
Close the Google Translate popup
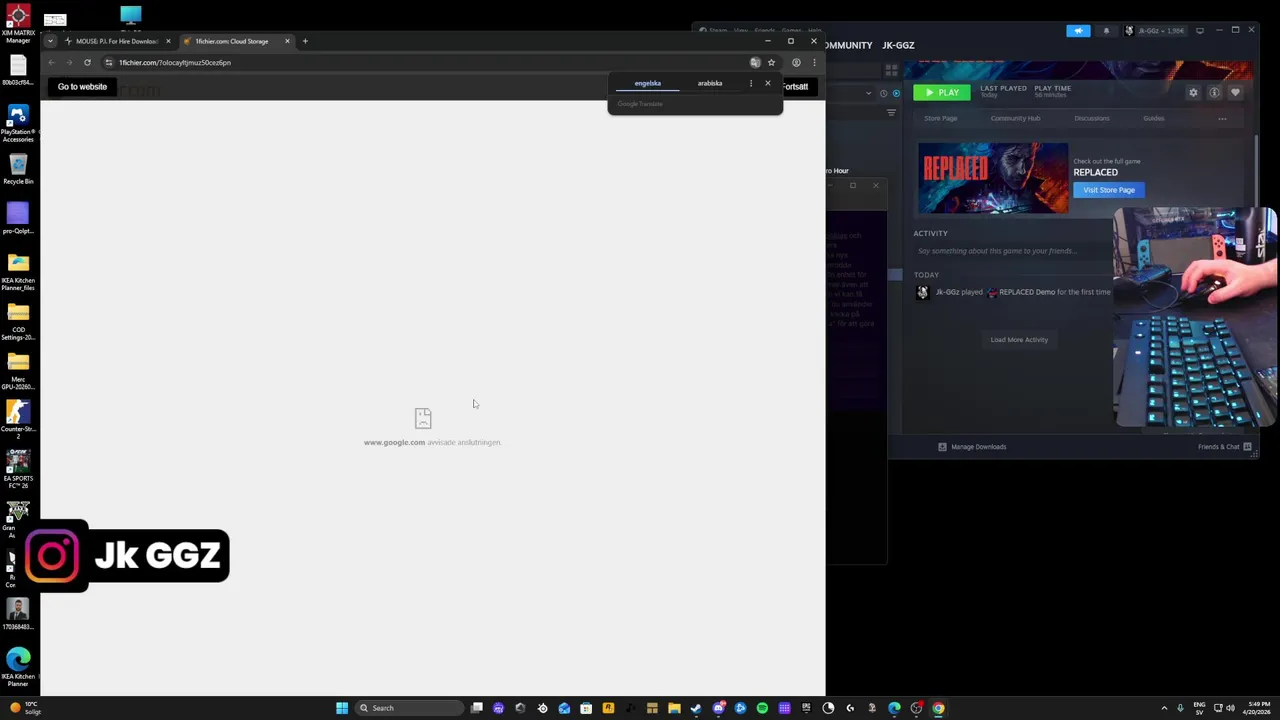pos(768,83)
